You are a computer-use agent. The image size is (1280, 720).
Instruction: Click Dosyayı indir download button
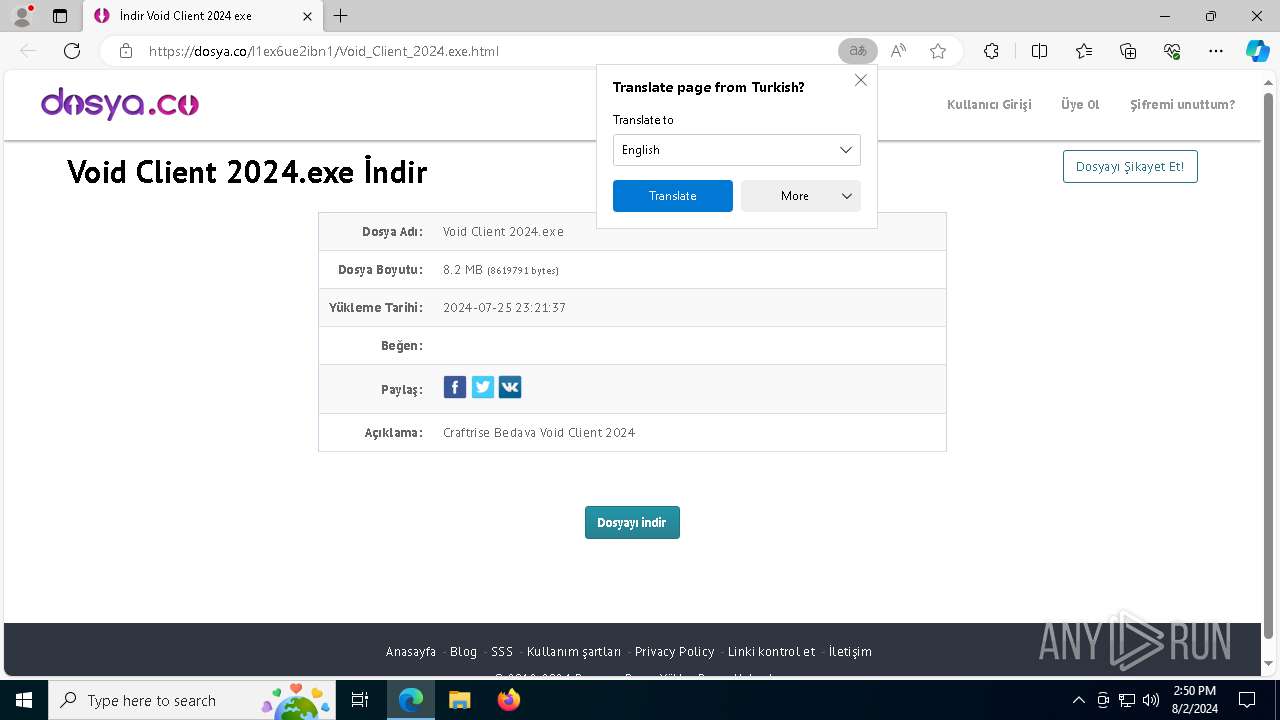(632, 522)
